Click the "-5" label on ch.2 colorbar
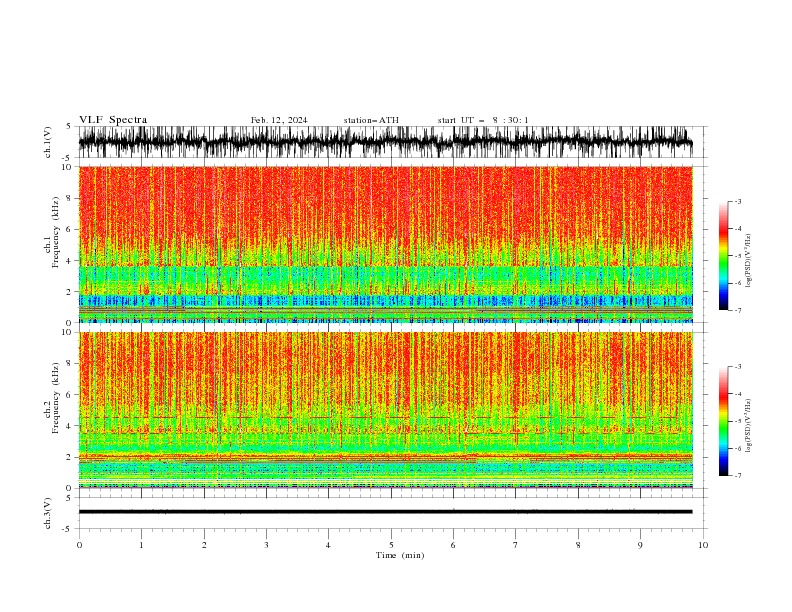The height and width of the screenshot is (612, 792). [x=737, y=421]
